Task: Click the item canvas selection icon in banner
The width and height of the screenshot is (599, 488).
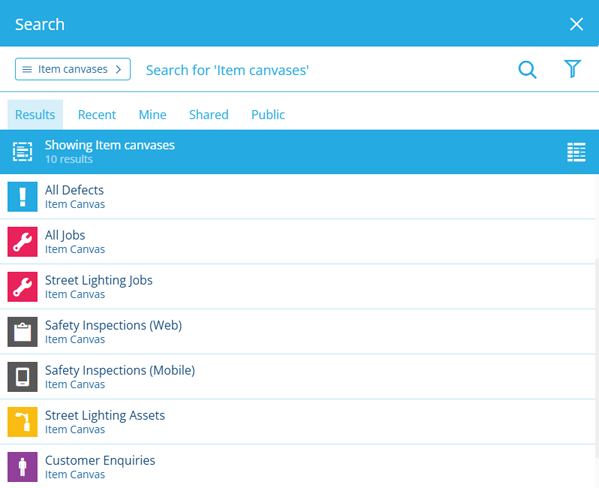Action: coord(23,152)
